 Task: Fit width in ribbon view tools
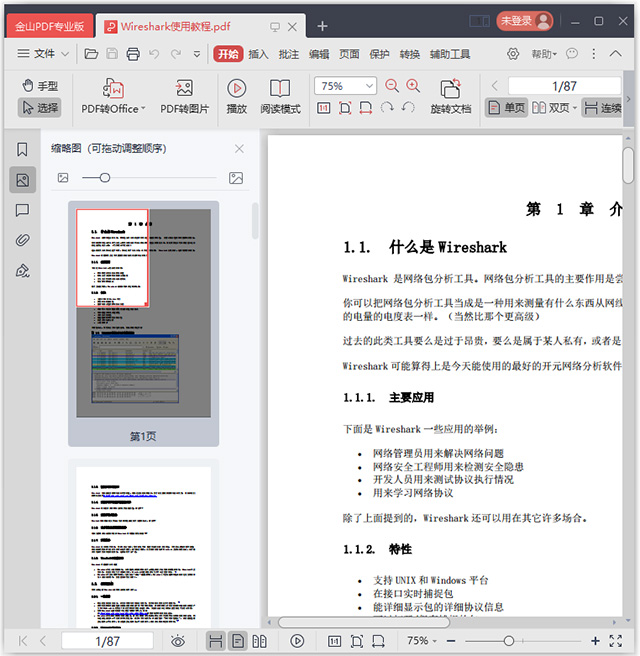[x=366, y=108]
